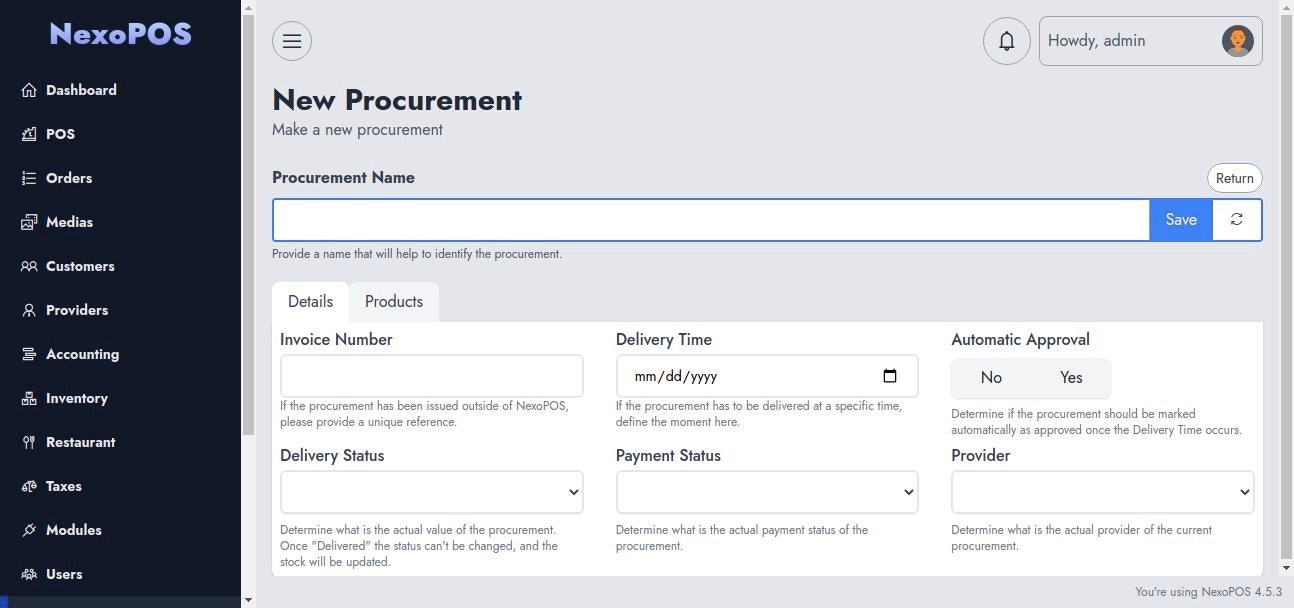
Task: Open the Customers menu item
Action: tap(120, 266)
